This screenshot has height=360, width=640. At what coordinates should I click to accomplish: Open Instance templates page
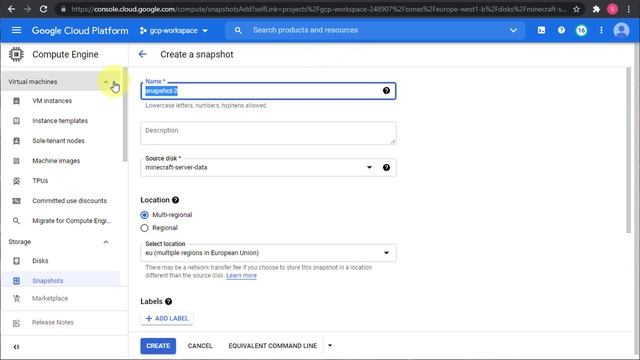click(x=60, y=121)
